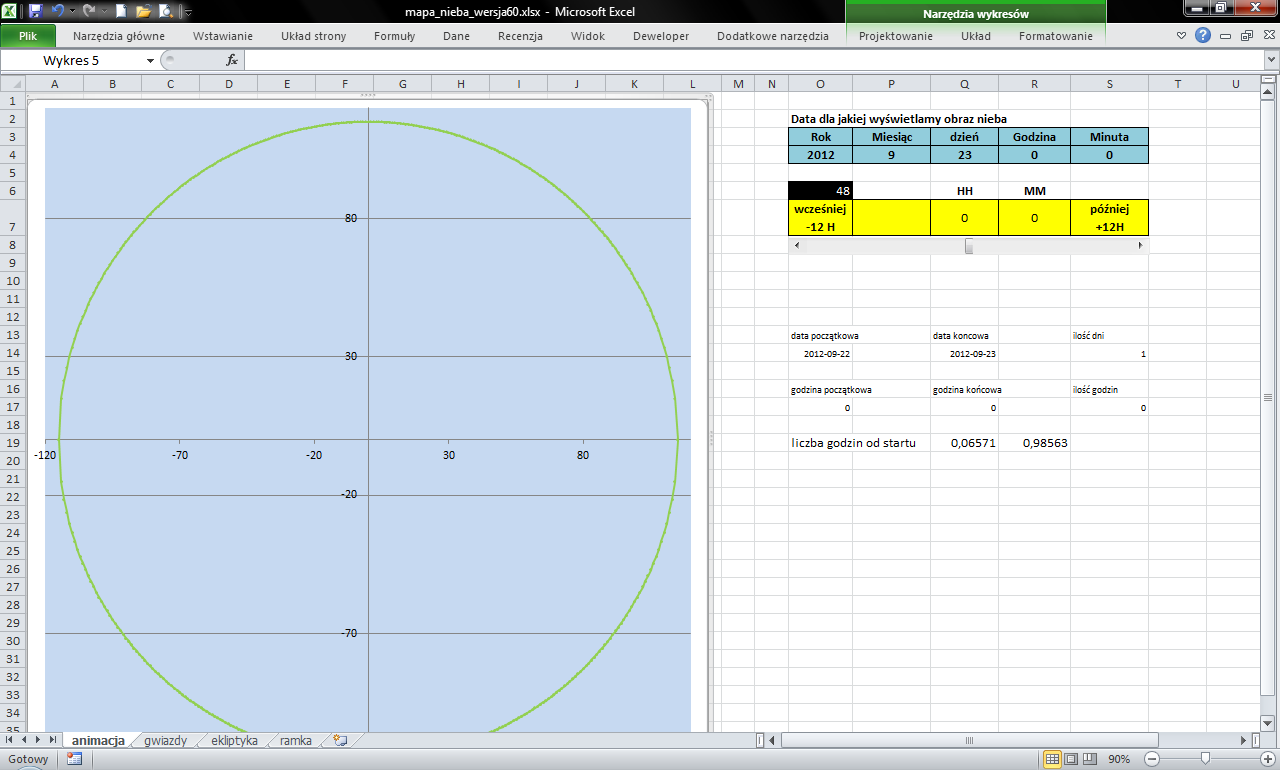
Task: Switch to Page Break Preview icon
Action: 1089,759
